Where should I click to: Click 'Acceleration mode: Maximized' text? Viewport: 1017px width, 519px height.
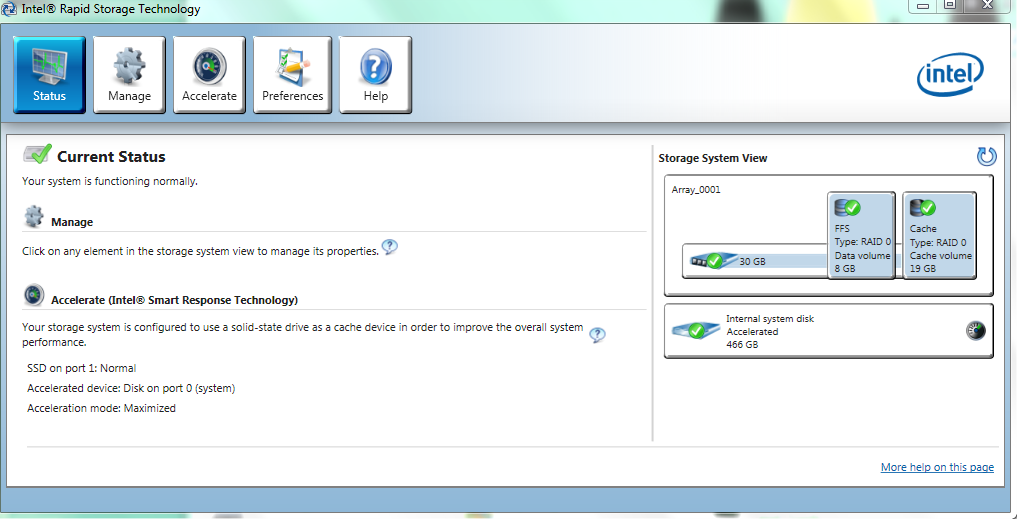coord(101,408)
